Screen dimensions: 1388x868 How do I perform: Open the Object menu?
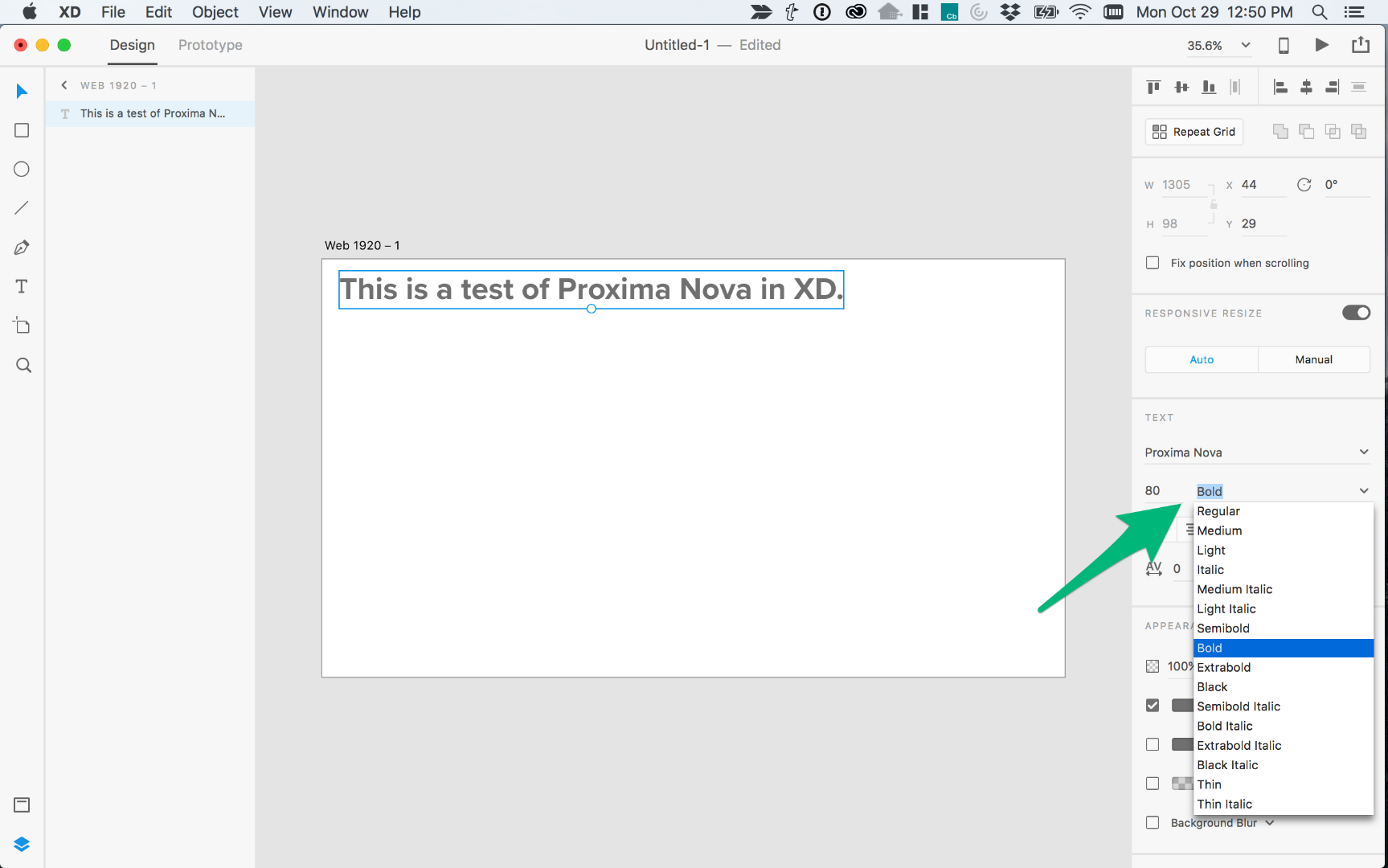click(x=215, y=12)
